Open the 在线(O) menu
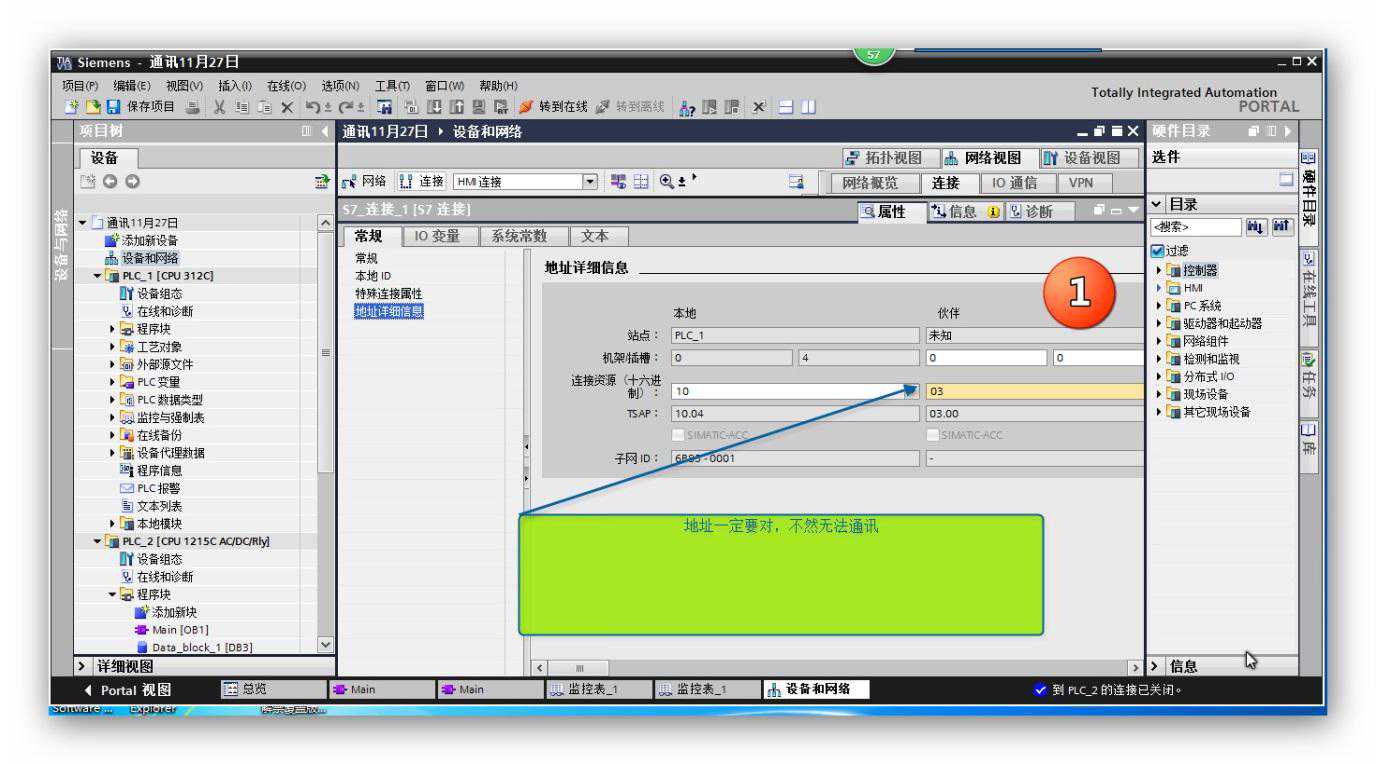This screenshot has height=764, width=1376. [x=286, y=86]
